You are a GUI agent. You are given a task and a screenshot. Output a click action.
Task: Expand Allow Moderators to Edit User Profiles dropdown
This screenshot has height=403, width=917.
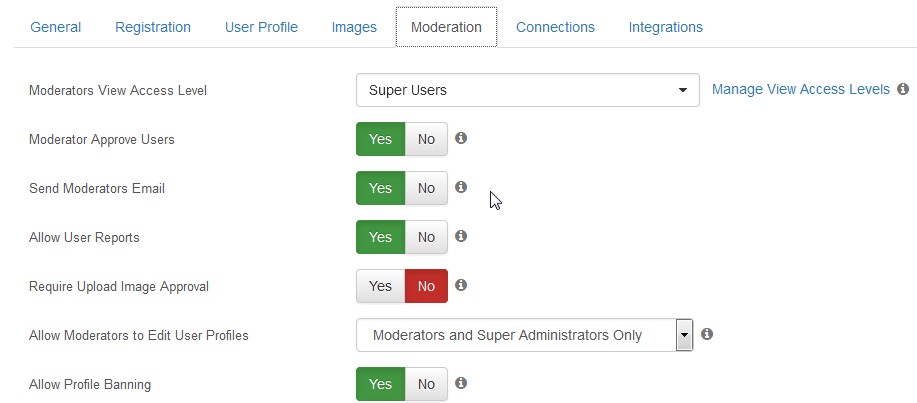524,335
